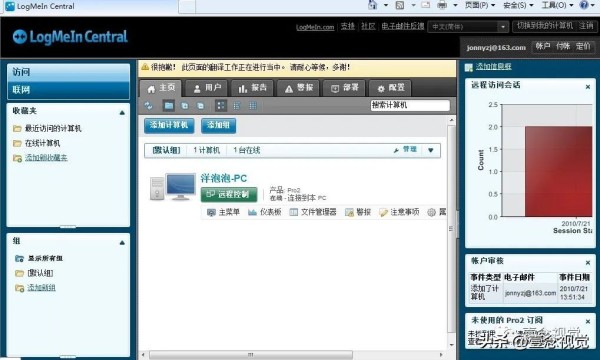Open the 报告 tab

252,88
